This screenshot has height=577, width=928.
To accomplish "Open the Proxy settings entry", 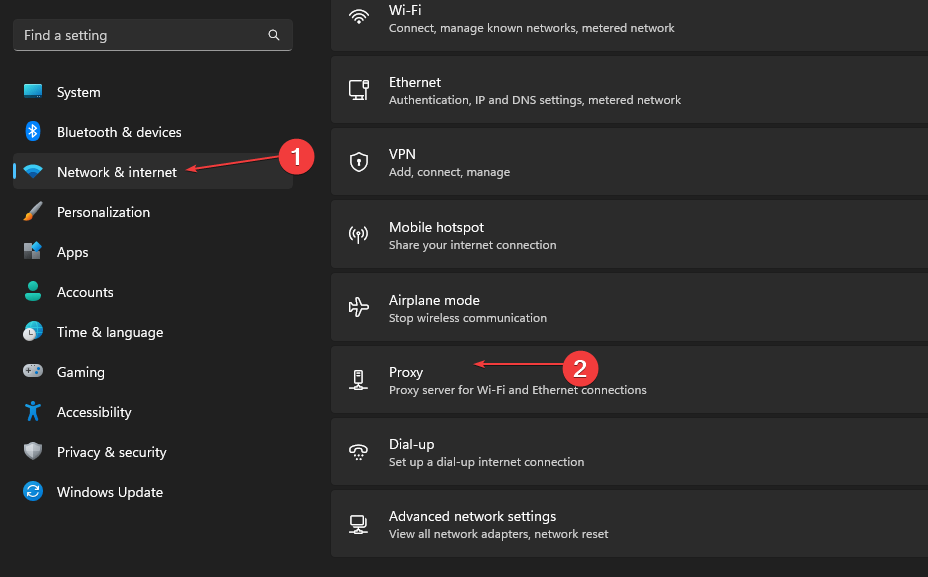I will point(450,379).
